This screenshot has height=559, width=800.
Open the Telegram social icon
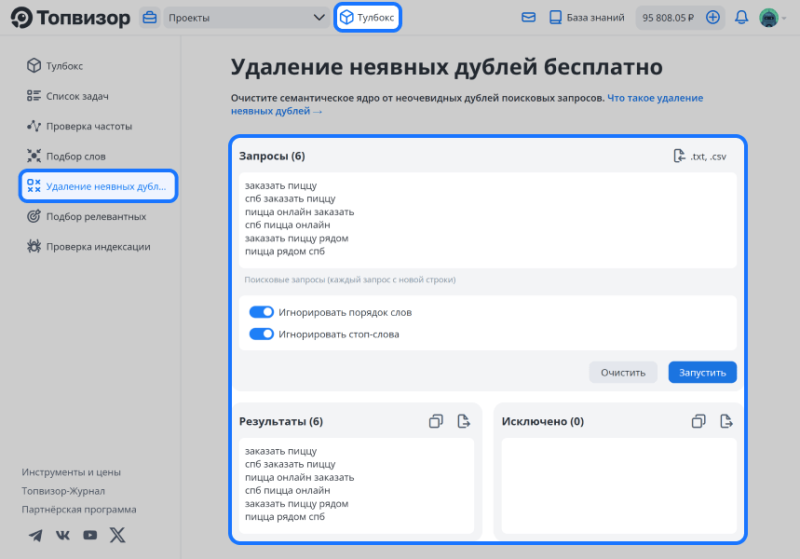(35, 535)
